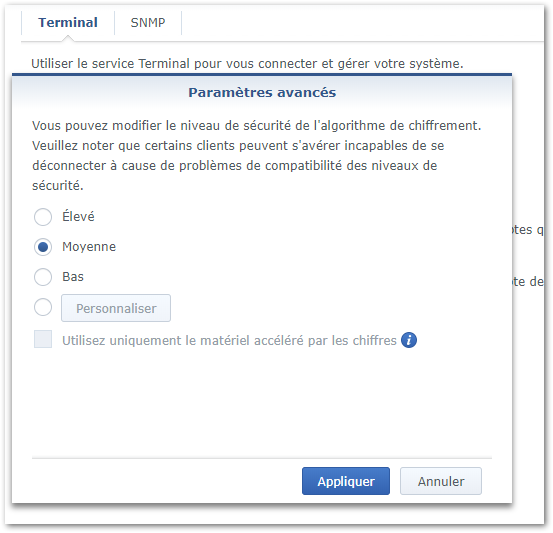Cancel the dialog with Annuler
The height and width of the screenshot is (533, 553).
[440, 481]
